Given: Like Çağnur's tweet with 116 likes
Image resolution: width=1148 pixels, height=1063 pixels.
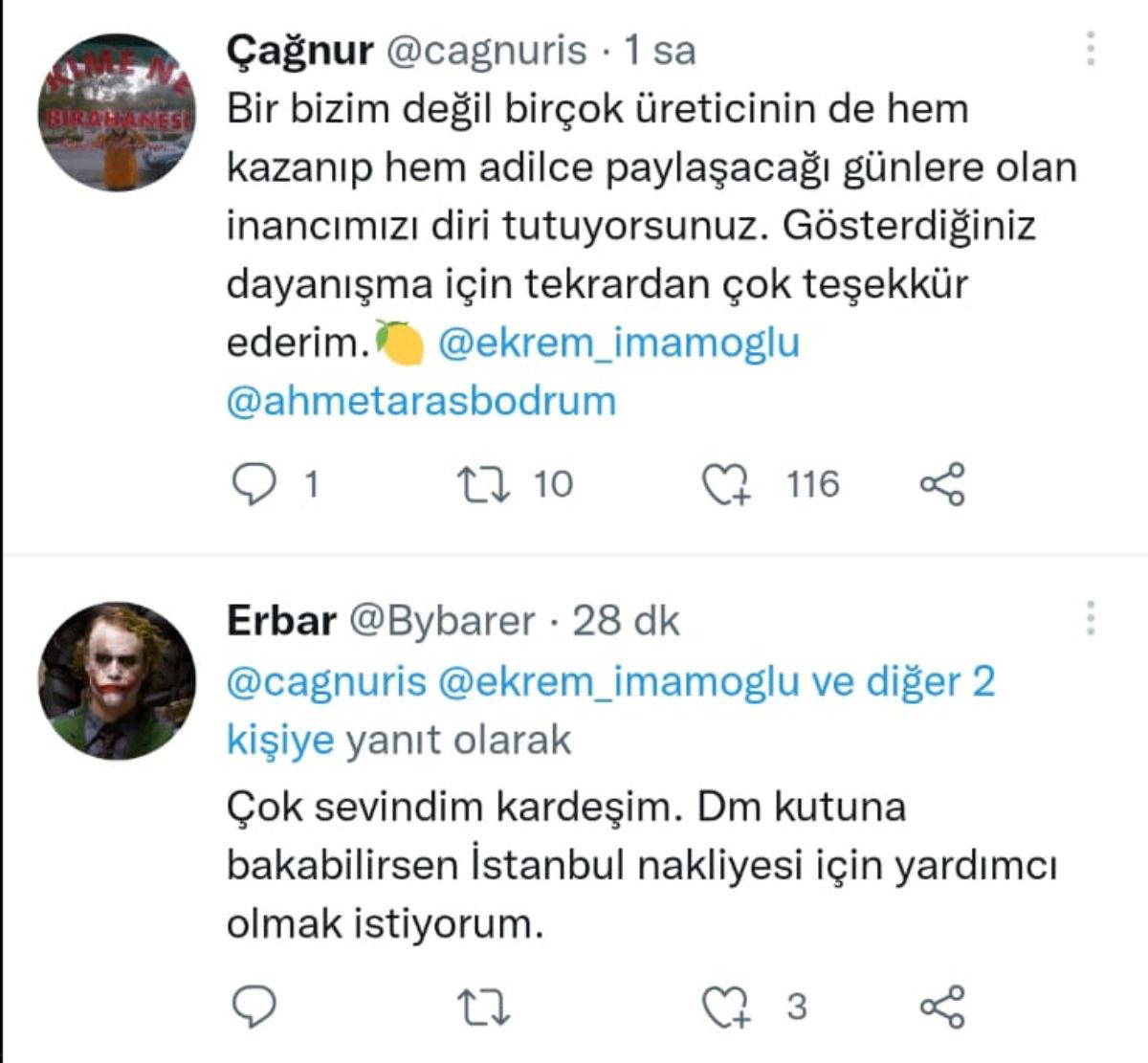Looking at the screenshot, I should click(727, 485).
